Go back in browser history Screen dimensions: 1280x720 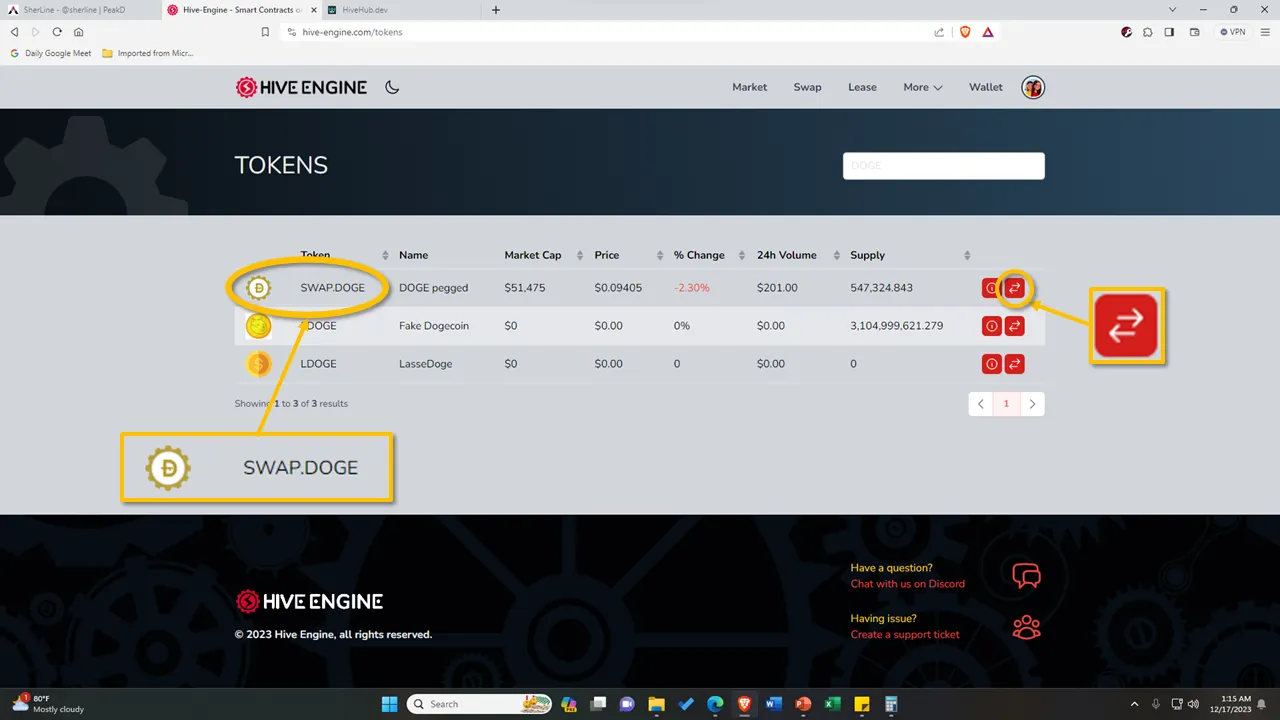pyautogui.click(x=14, y=32)
